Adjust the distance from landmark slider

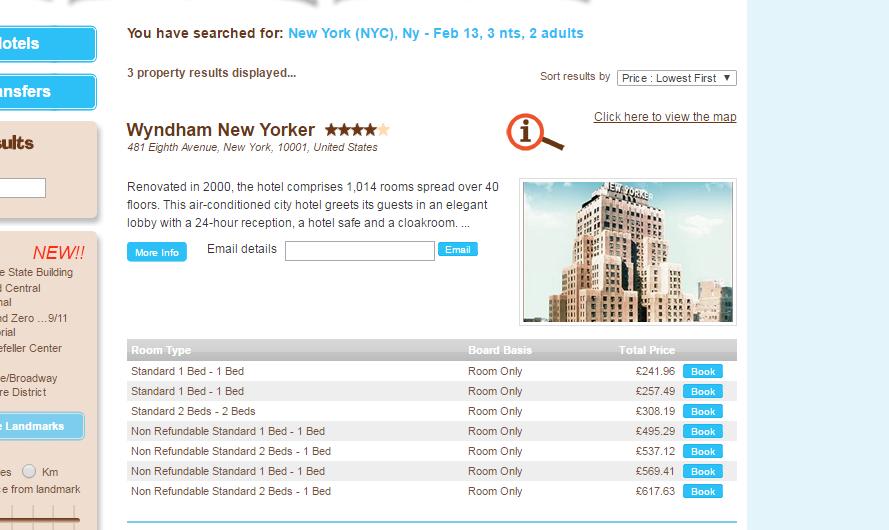click(x=39, y=518)
